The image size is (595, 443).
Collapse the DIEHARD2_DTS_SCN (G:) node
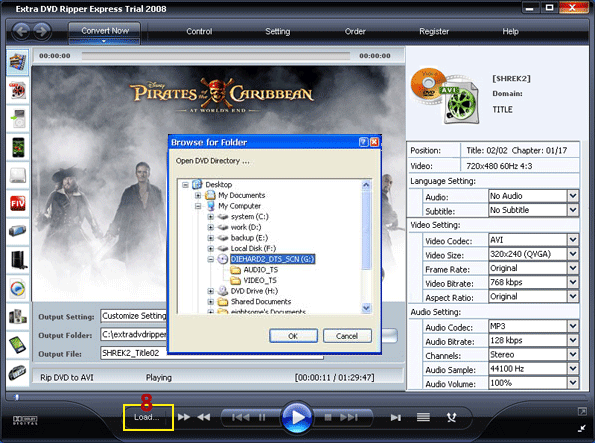click(x=211, y=259)
